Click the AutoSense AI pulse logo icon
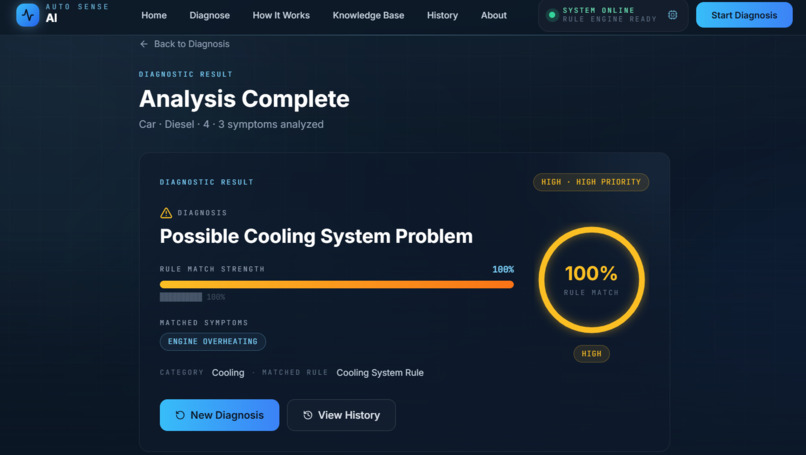This screenshot has width=806, height=455. pyautogui.click(x=28, y=15)
